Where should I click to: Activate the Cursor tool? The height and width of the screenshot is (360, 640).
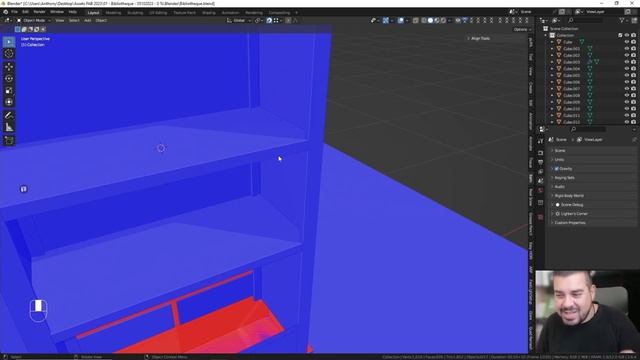coord(9,53)
